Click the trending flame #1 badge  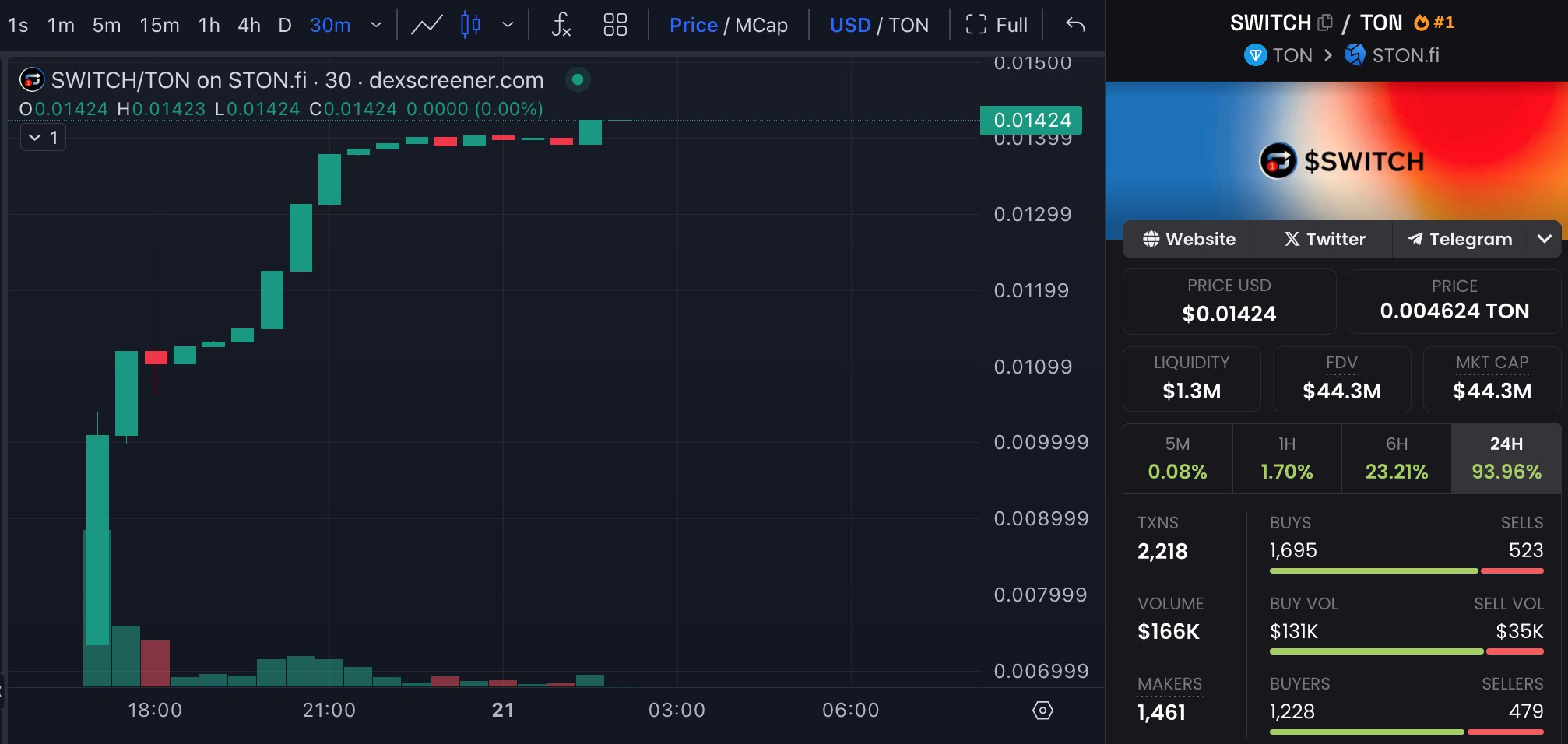pos(1433,23)
